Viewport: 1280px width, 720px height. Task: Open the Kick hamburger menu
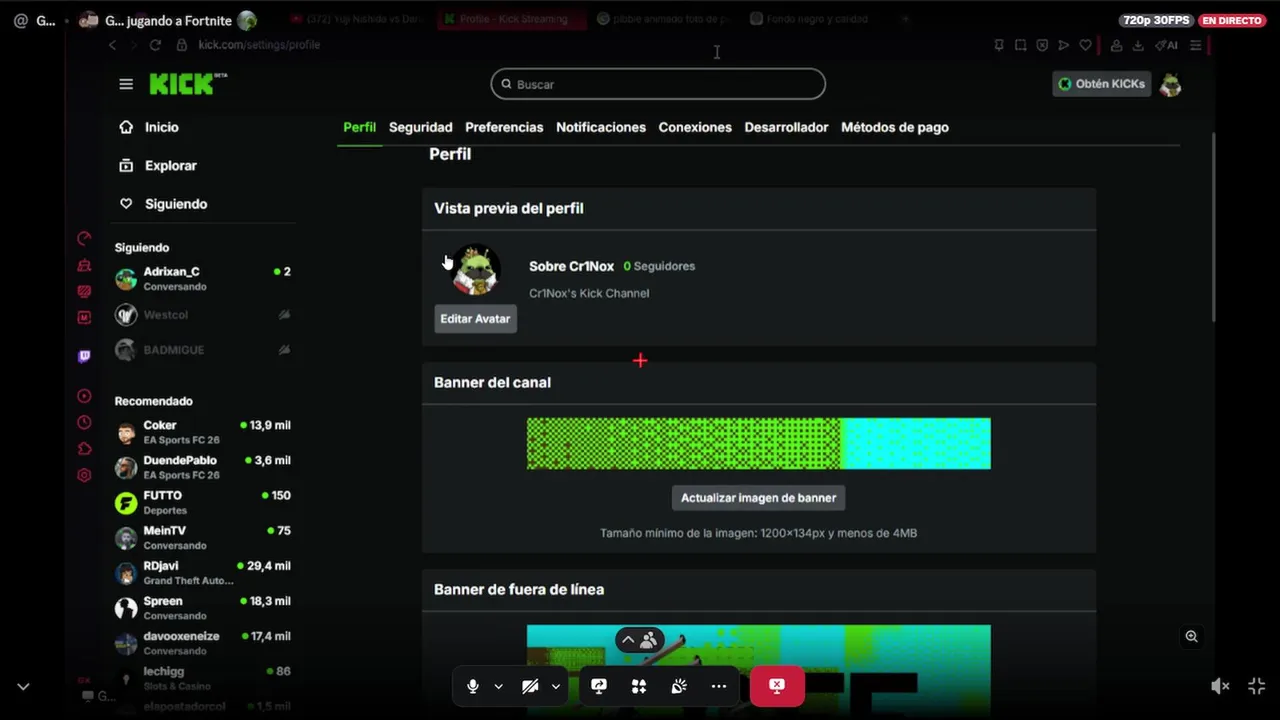[x=126, y=84]
